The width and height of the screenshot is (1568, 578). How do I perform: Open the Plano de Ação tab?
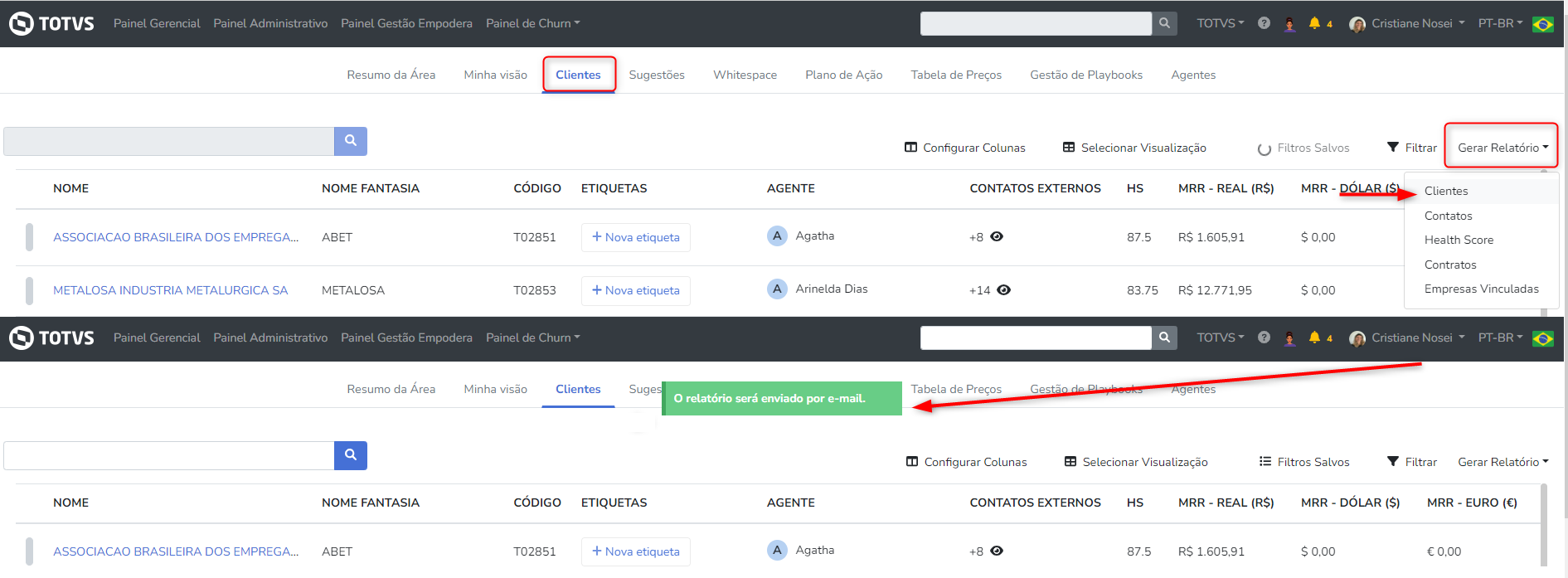coord(843,75)
